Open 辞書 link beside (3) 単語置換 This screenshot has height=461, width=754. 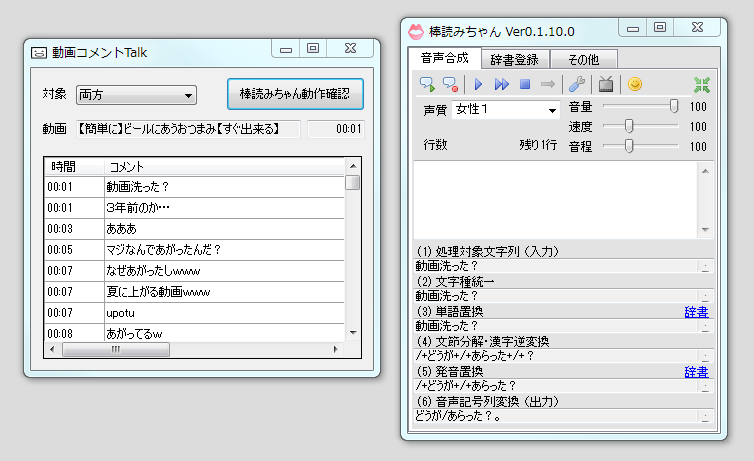click(696, 312)
